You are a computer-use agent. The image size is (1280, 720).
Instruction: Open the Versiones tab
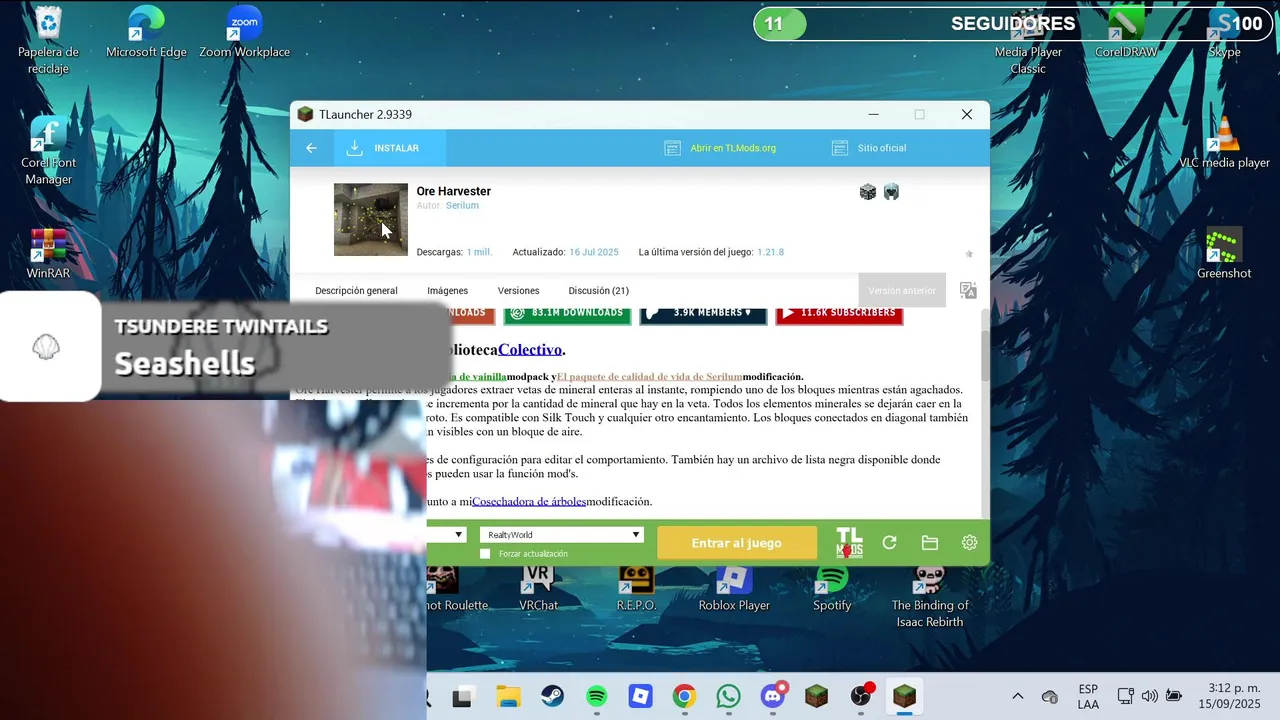pyautogui.click(x=518, y=291)
